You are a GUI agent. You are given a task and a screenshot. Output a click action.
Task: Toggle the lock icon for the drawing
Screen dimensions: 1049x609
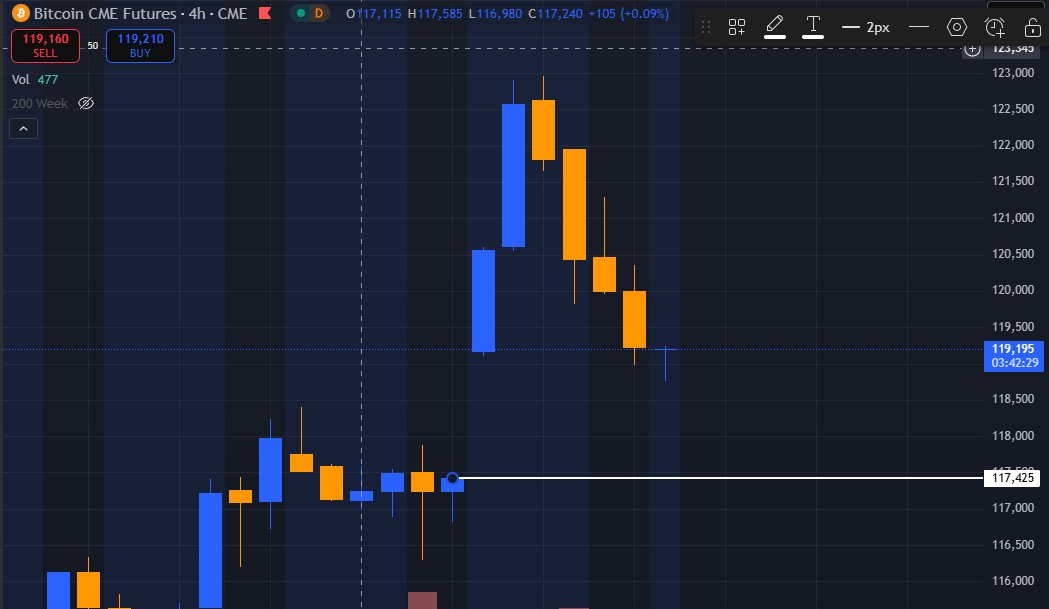coord(1032,27)
